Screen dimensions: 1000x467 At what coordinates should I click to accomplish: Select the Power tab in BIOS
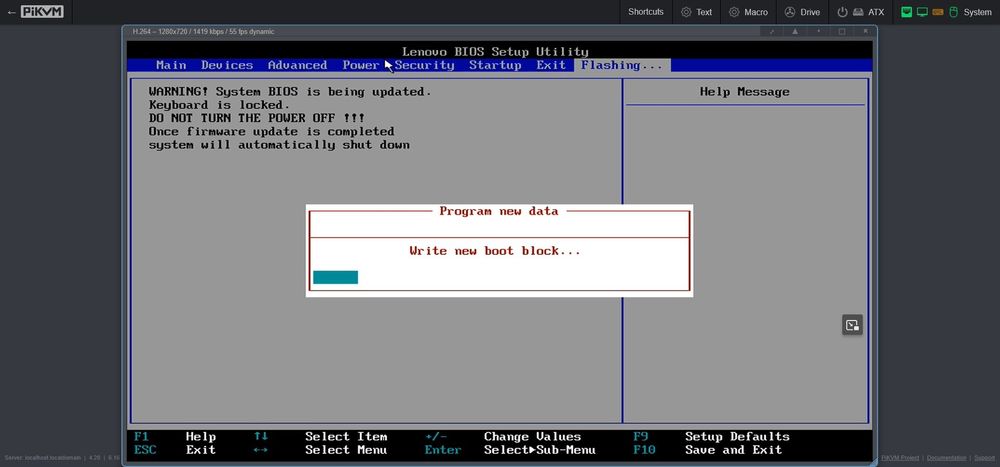[x=361, y=65]
